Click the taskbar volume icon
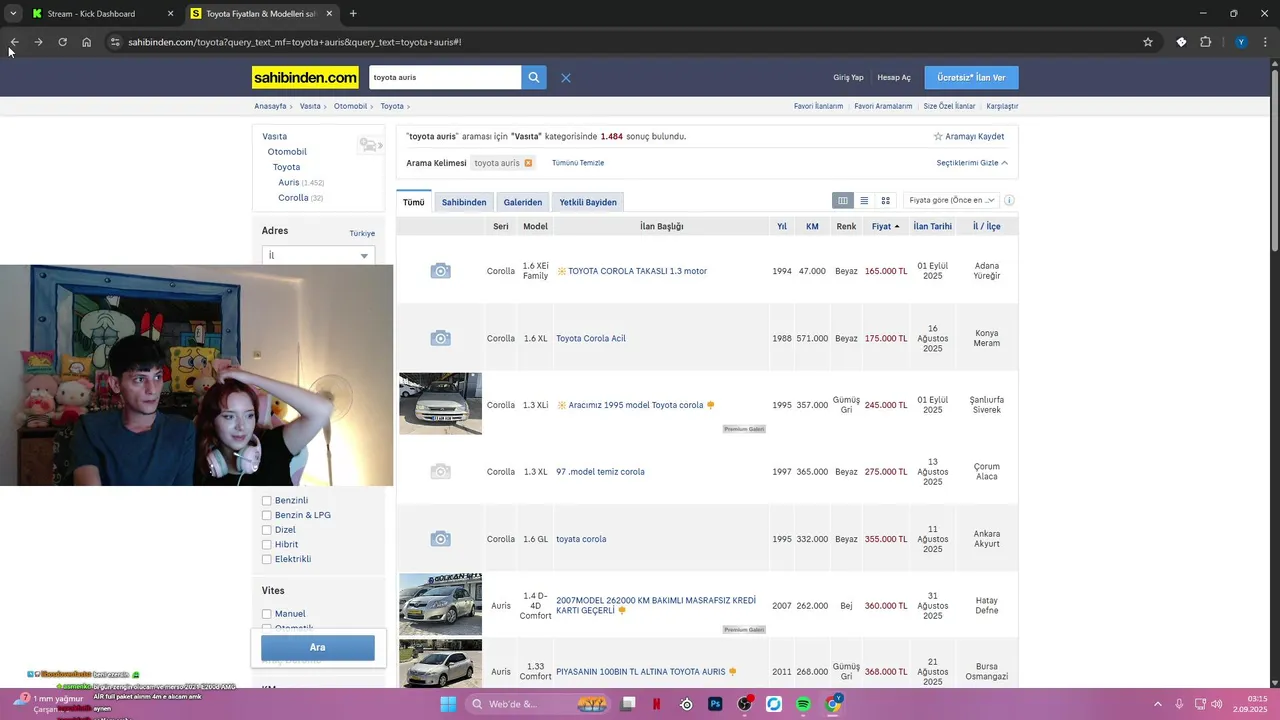This screenshot has width=1280, height=720. point(1217,704)
